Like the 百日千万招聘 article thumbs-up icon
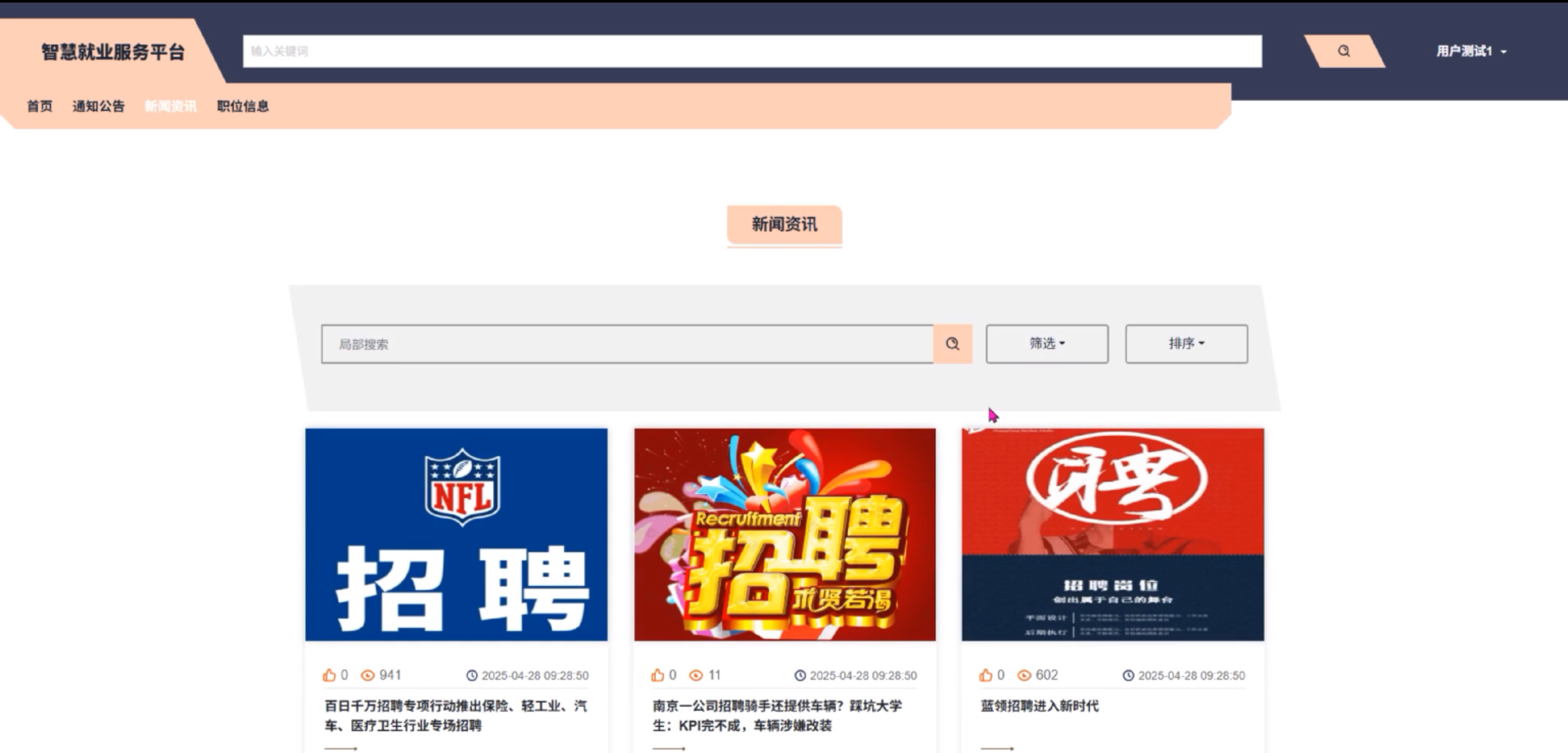Image resolution: width=1568 pixels, height=753 pixels. coord(329,675)
